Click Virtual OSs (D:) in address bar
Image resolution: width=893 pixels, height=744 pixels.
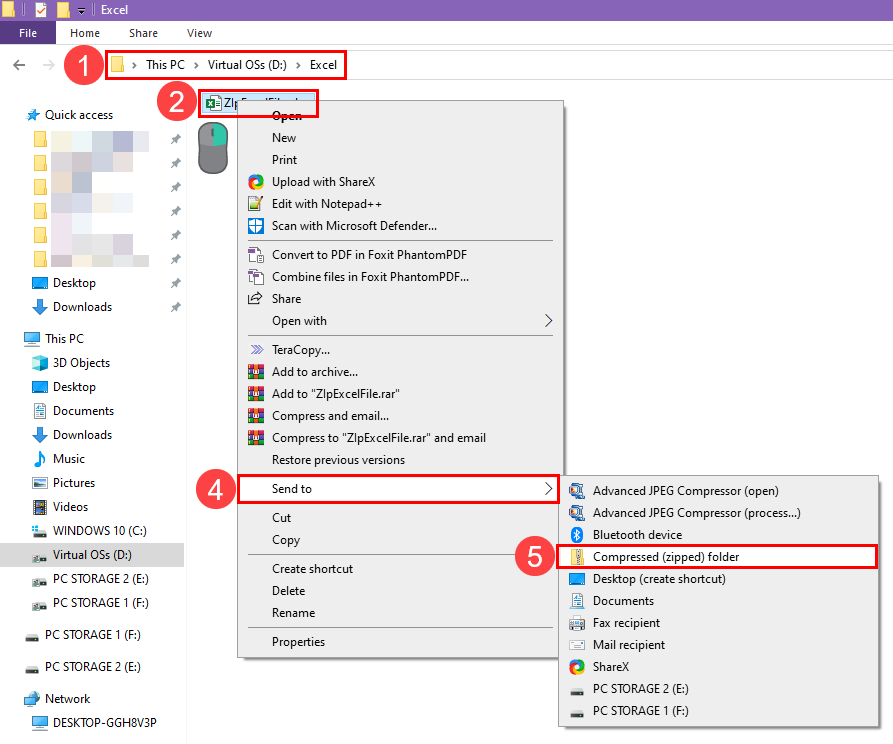point(248,65)
